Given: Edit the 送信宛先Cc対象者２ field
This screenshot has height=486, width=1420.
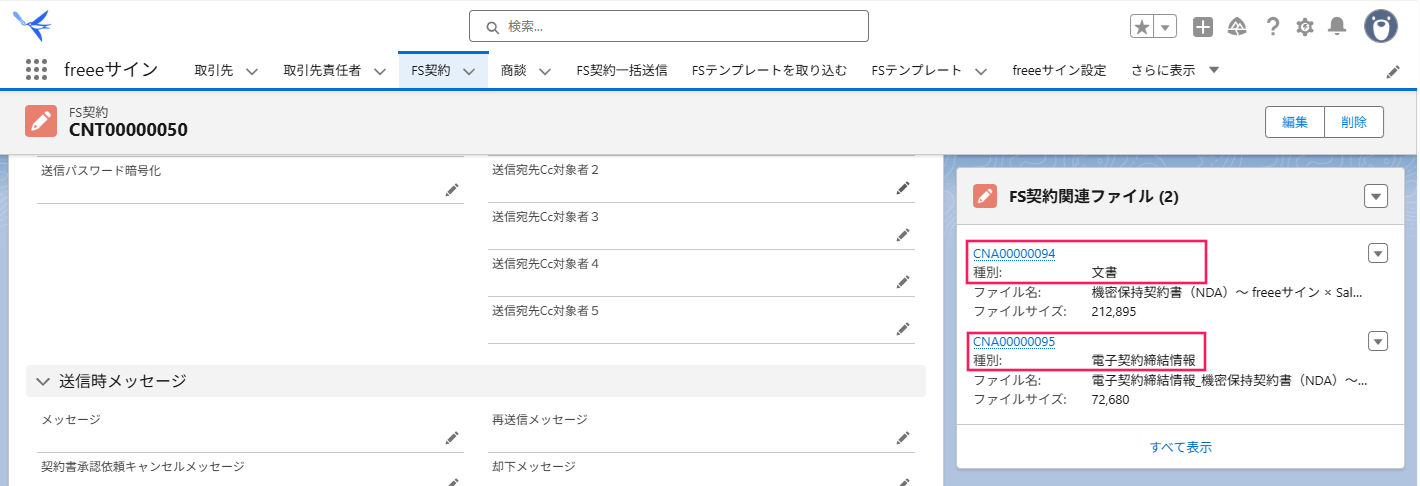Looking at the screenshot, I should click(903, 188).
